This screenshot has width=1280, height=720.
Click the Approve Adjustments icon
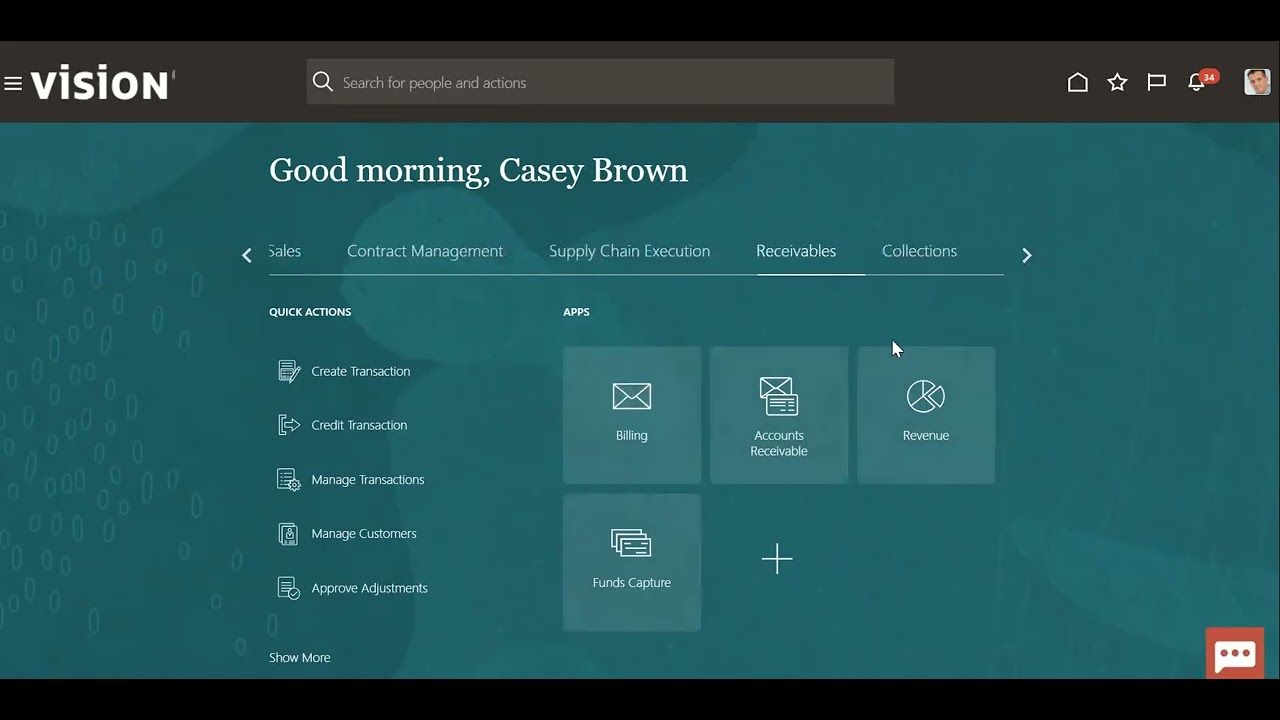tap(288, 588)
